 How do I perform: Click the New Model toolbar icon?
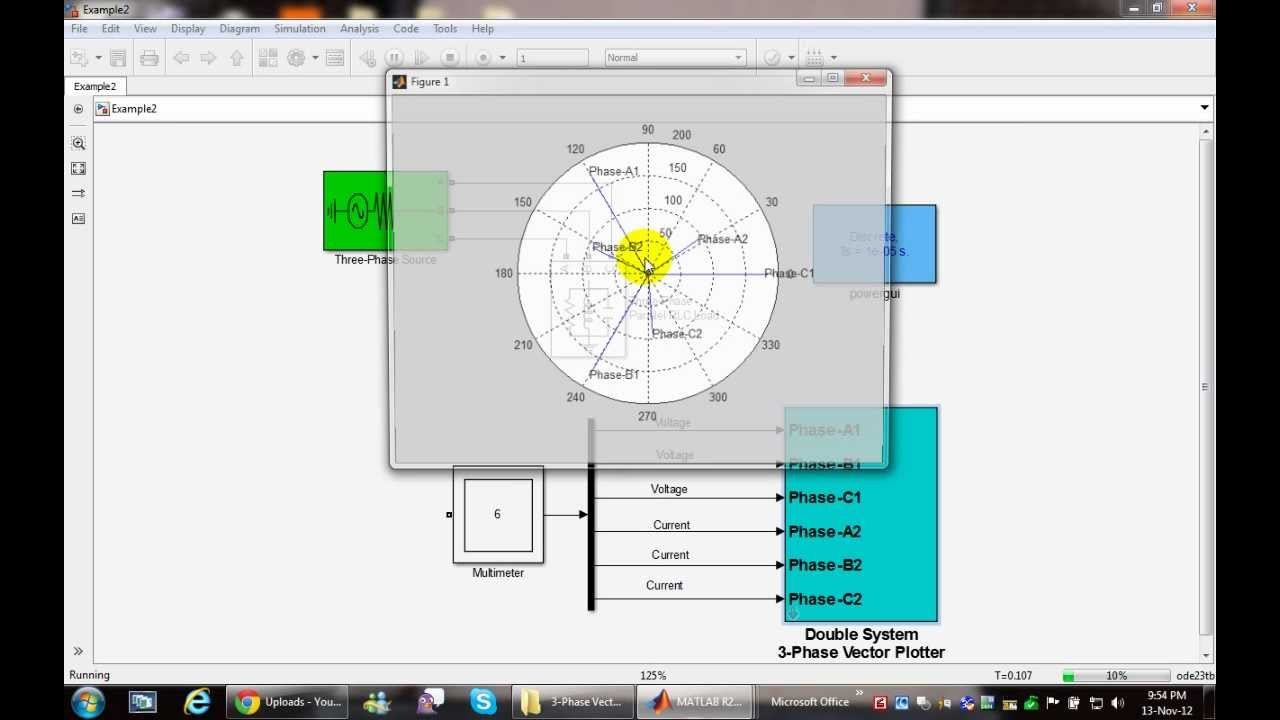(79, 58)
